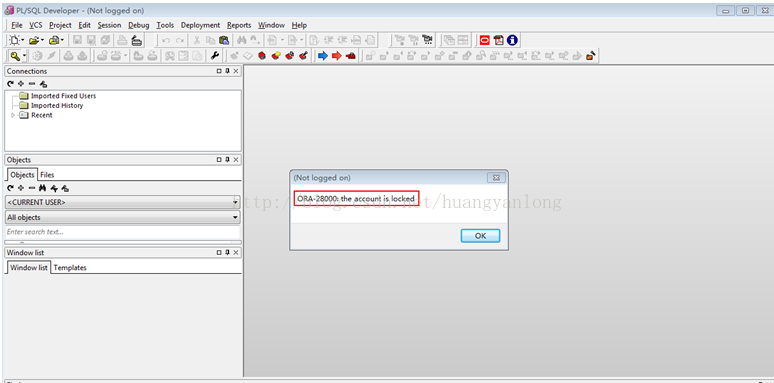The width and height of the screenshot is (774, 383).
Task: Open the Reports menu
Action: [x=239, y=25]
